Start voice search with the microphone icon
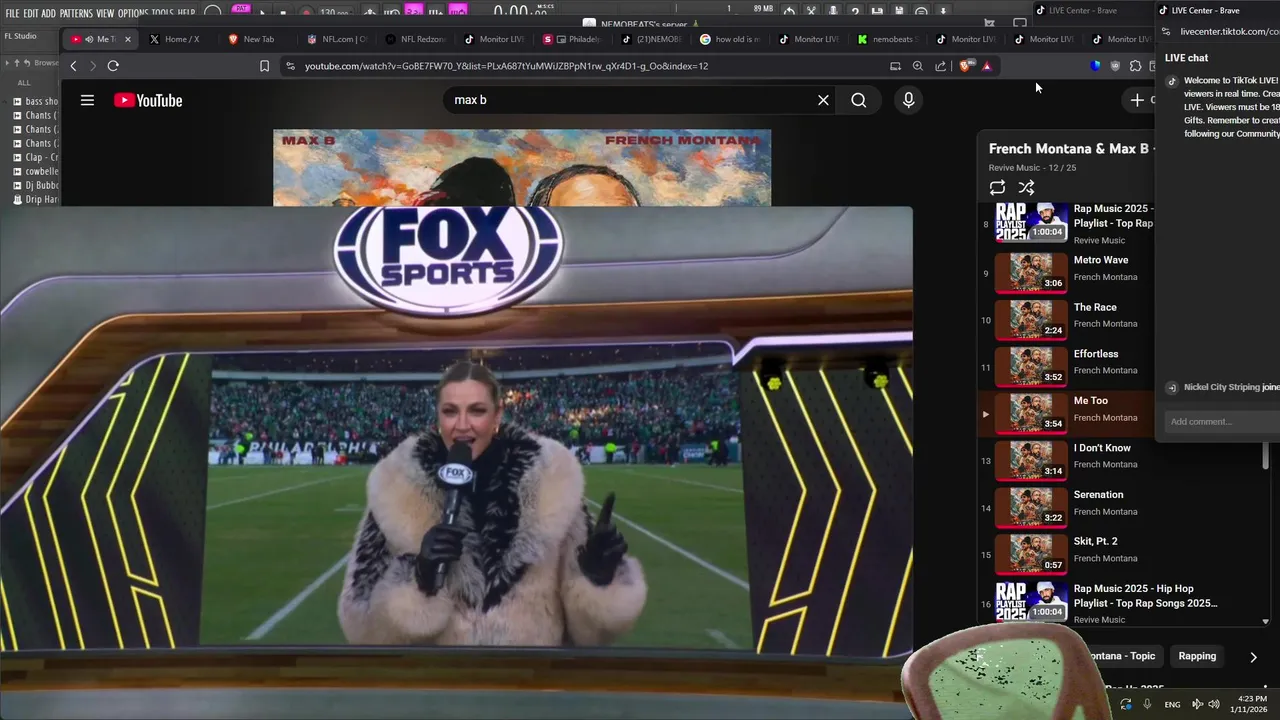Image resolution: width=1280 pixels, height=720 pixels. 908,100
